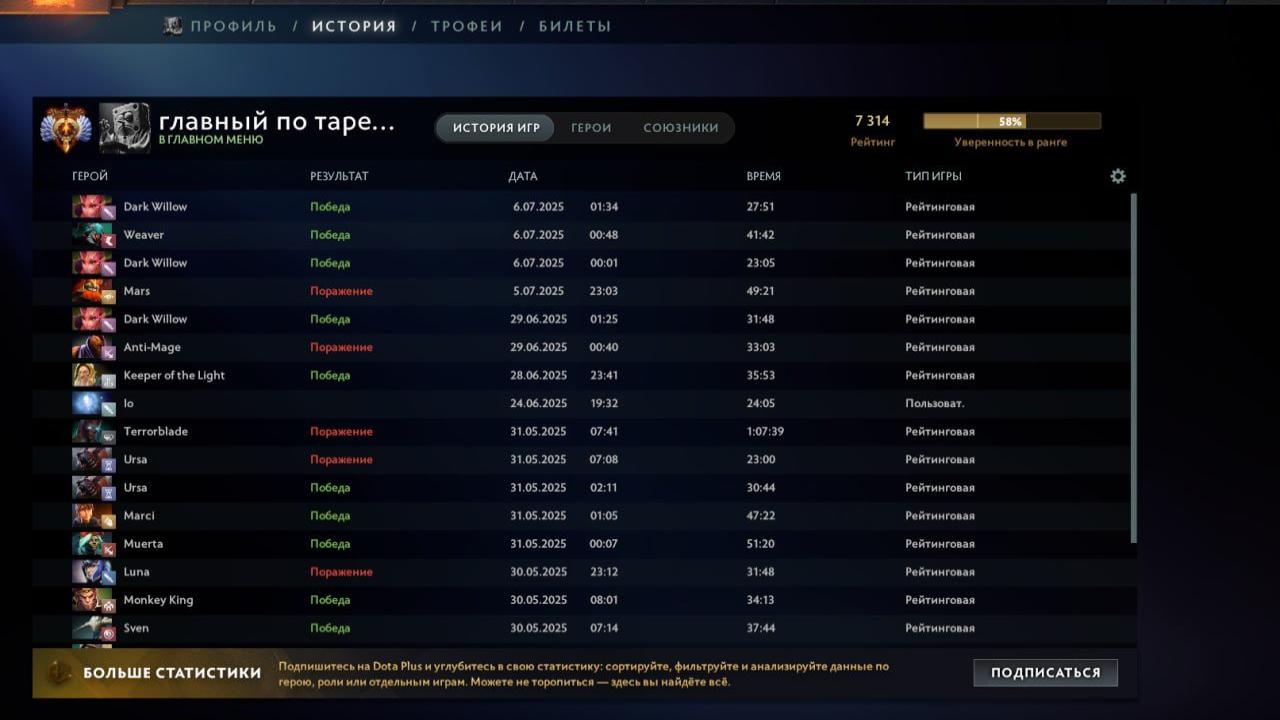Viewport: 1280px width, 720px height.
Task: Click date 28.06.2025 in Keeper row
Action: [x=538, y=375]
